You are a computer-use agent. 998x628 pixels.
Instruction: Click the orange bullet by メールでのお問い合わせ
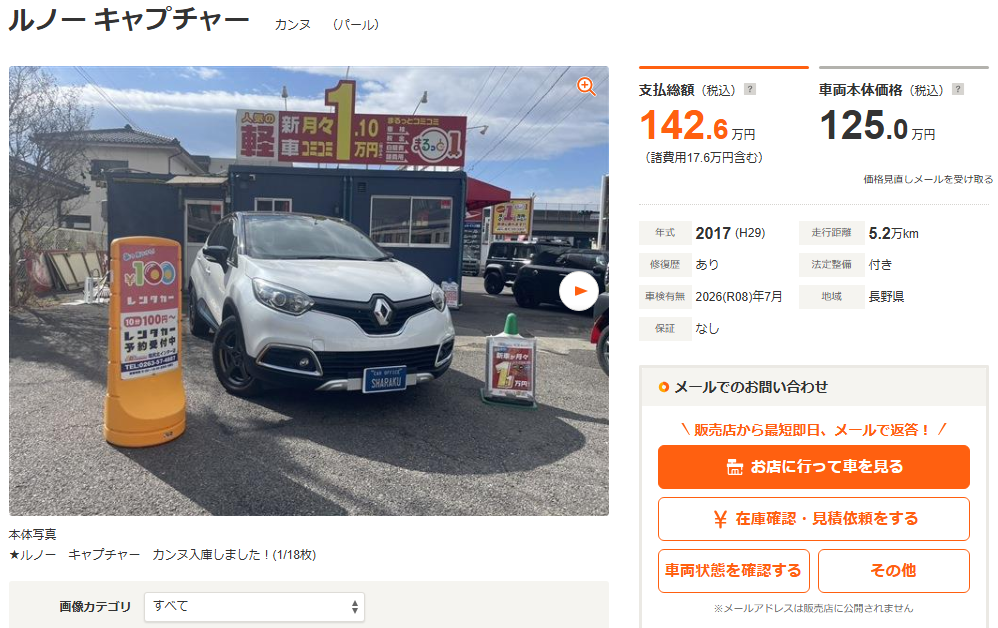click(x=664, y=387)
